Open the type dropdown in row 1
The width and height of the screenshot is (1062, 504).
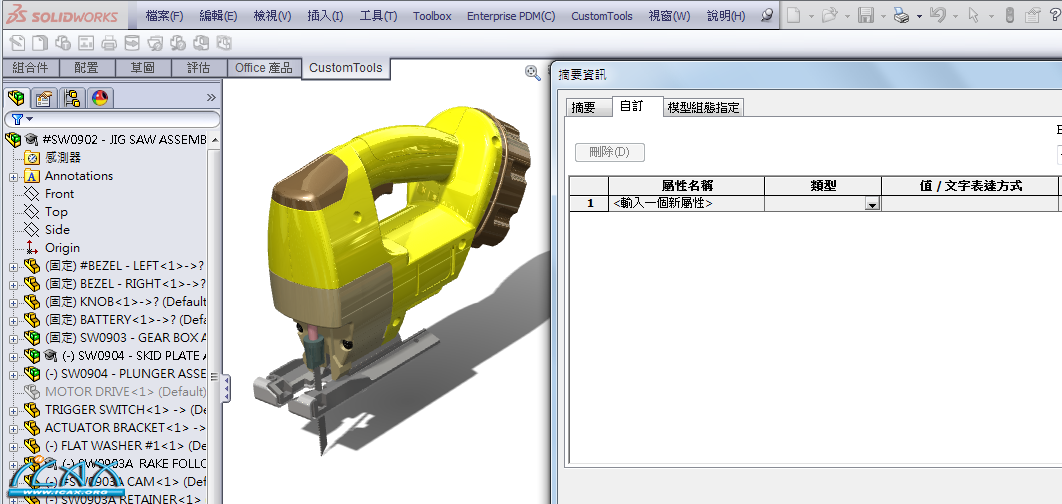(x=872, y=205)
